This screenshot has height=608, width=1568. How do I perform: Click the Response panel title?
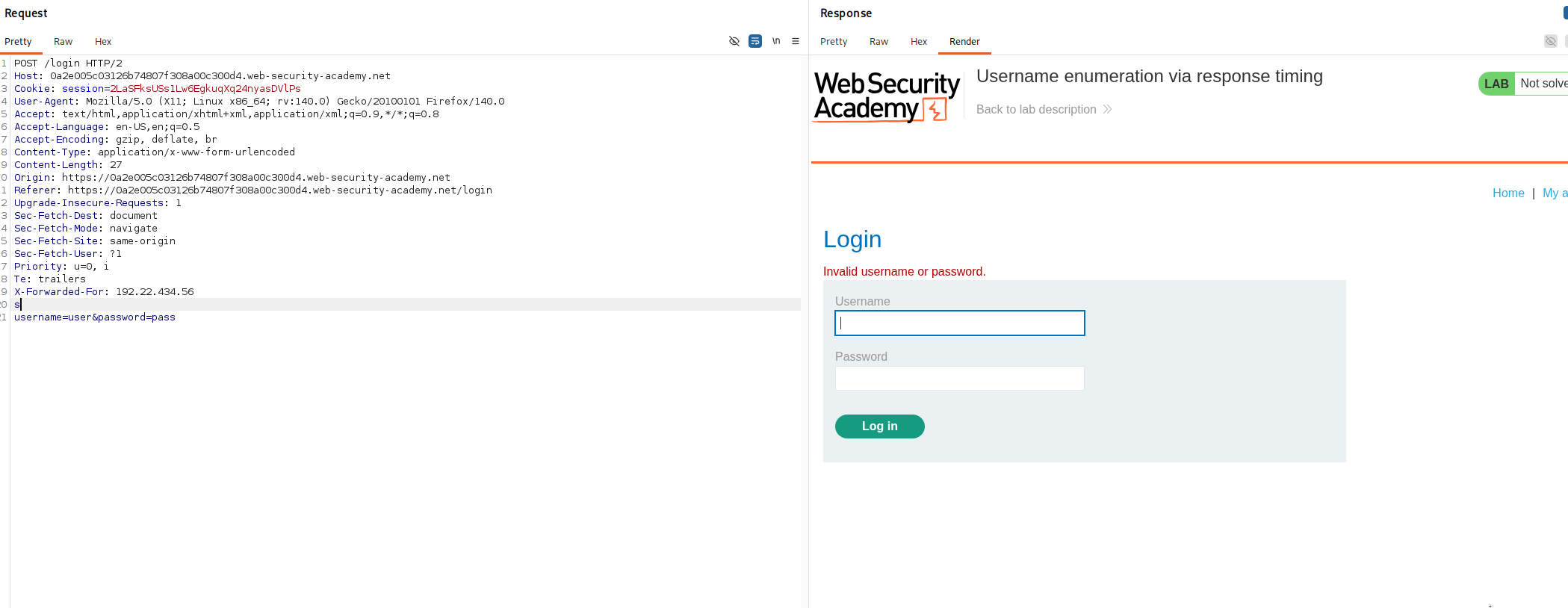846,13
